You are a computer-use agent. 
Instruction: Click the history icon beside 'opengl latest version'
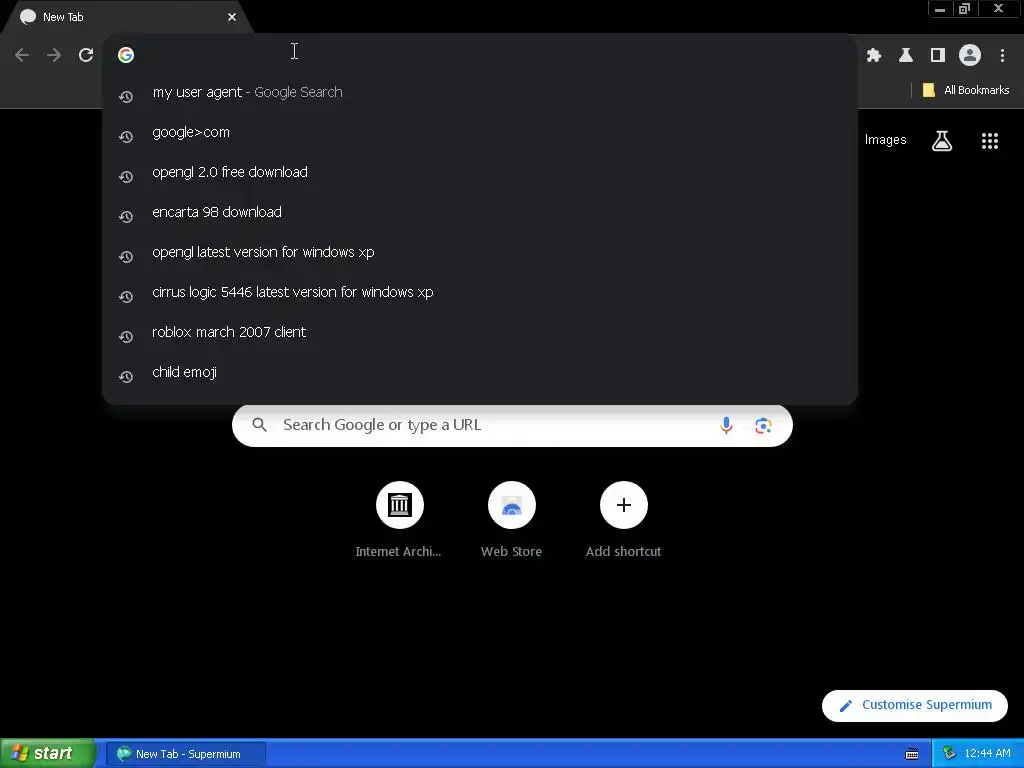point(126,257)
